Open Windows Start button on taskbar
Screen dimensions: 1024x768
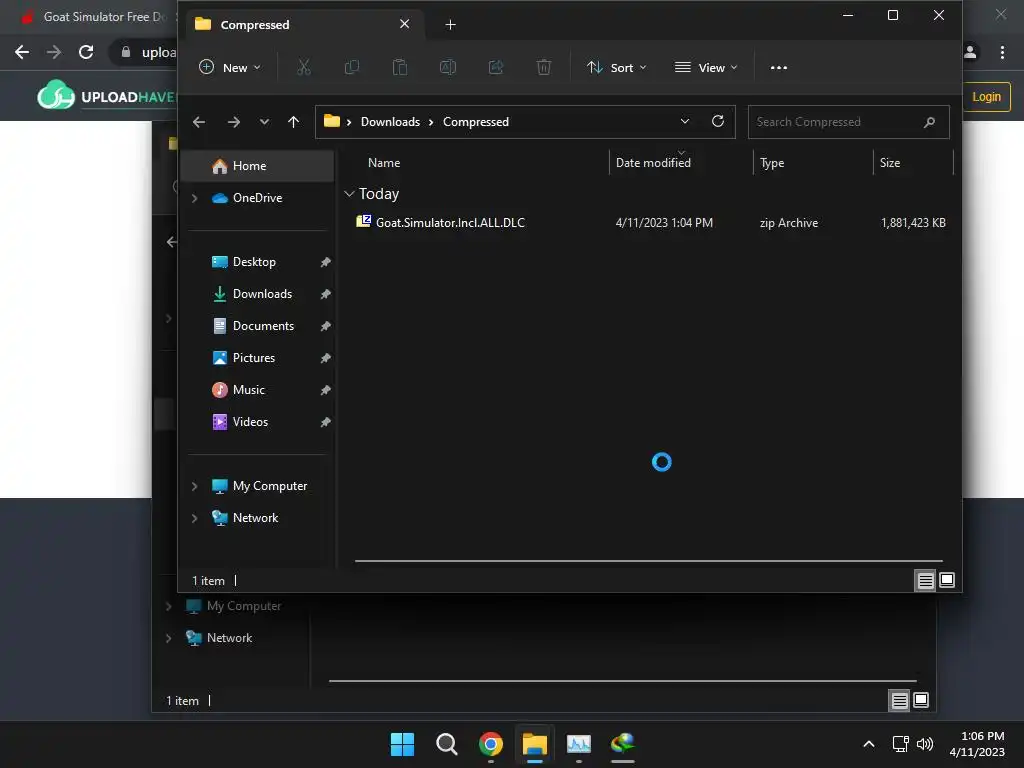click(x=402, y=744)
